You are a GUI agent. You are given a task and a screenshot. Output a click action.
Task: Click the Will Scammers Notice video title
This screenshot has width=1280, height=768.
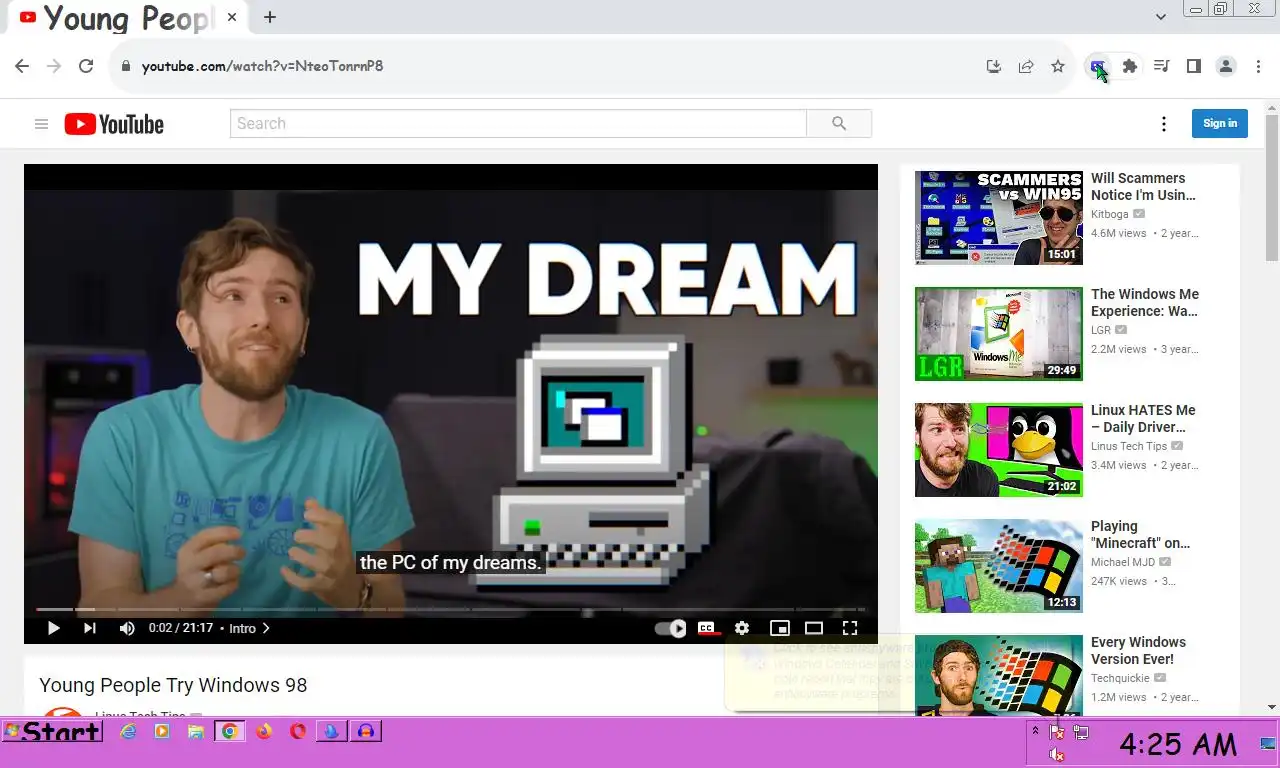click(x=1143, y=187)
